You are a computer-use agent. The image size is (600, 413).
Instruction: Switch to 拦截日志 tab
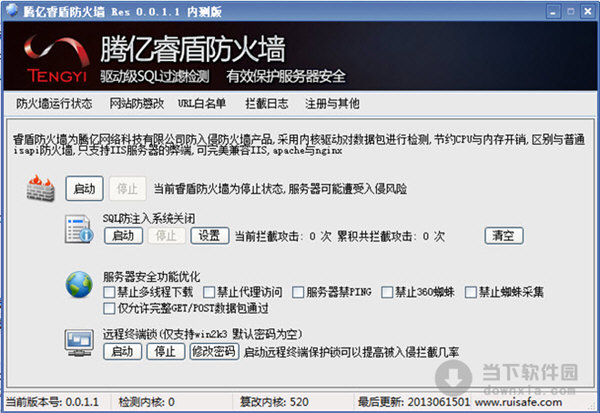tap(267, 103)
